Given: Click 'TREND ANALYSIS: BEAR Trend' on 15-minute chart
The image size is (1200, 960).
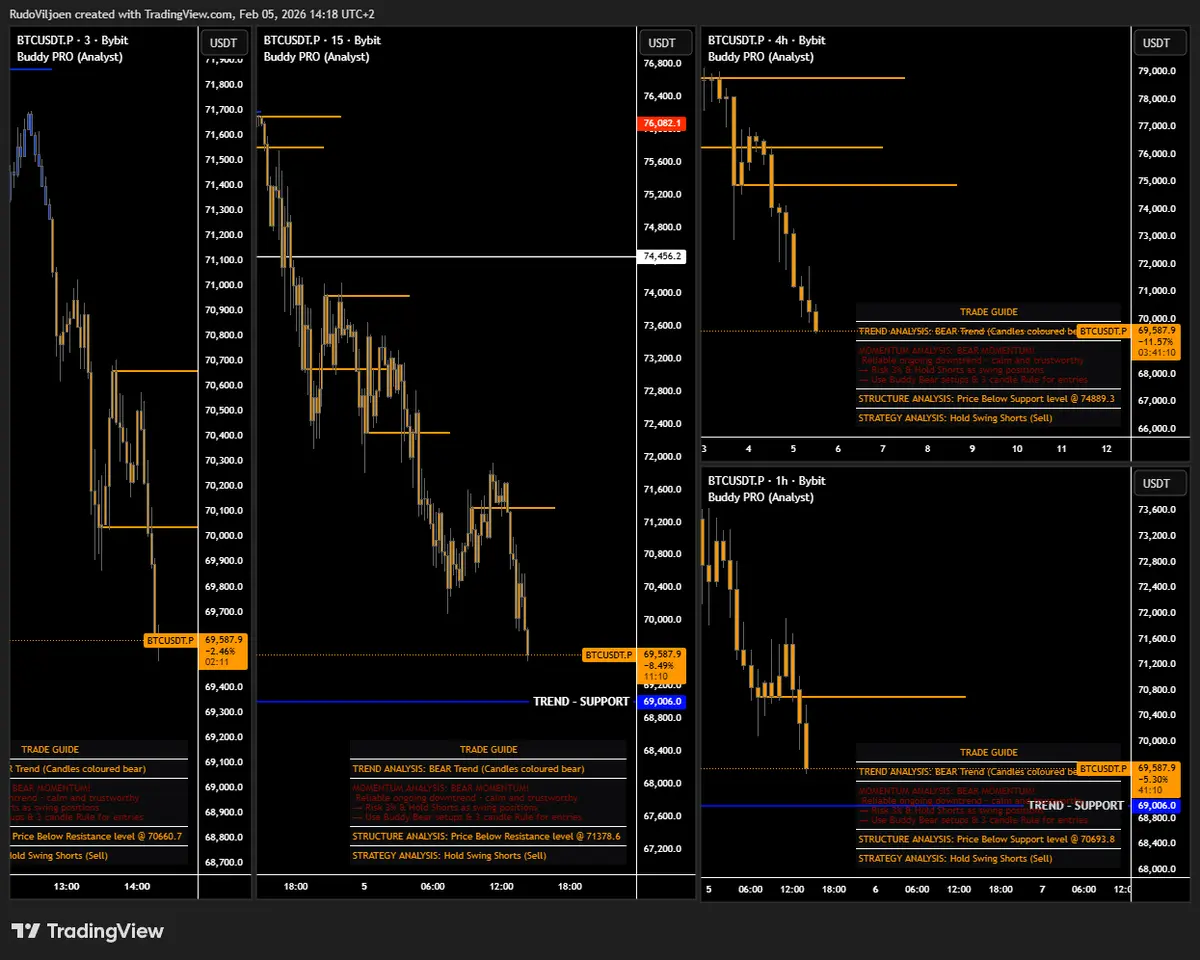Looking at the screenshot, I should [x=415, y=770].
